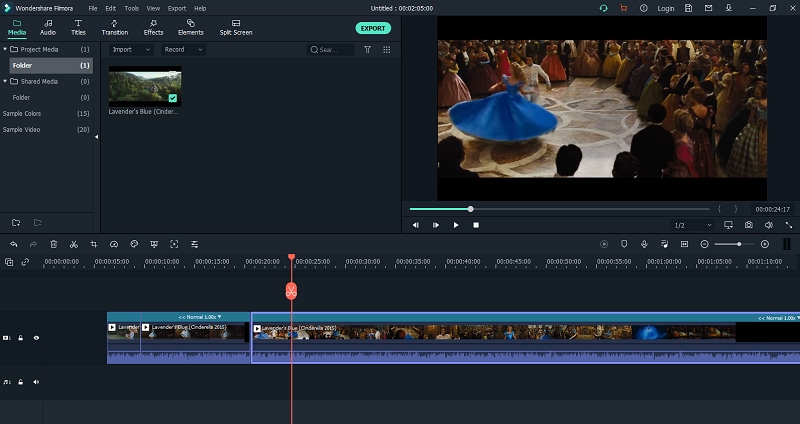This screenshot has width=800, height=424.
Task: Split clip using the toolbar scissors icon
Action: pyautogui.click(x=74, y=244)
